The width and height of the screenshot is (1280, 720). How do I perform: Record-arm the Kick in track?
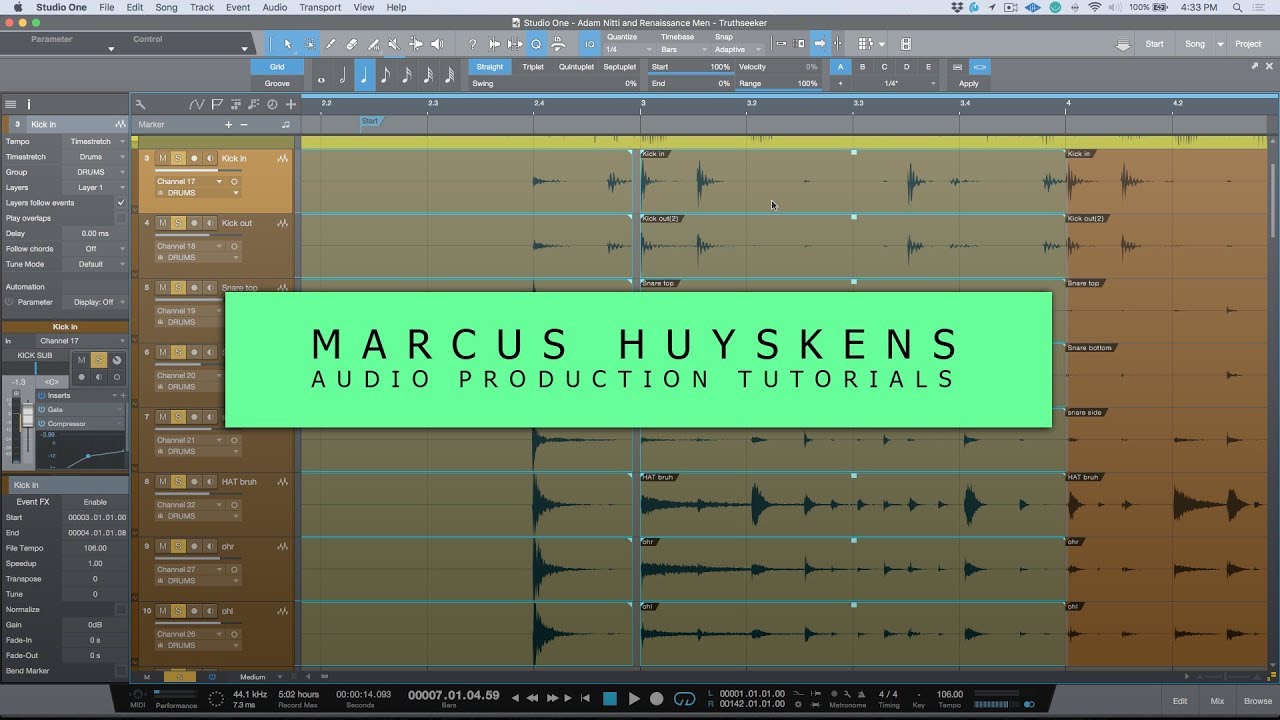coord(194,158)
